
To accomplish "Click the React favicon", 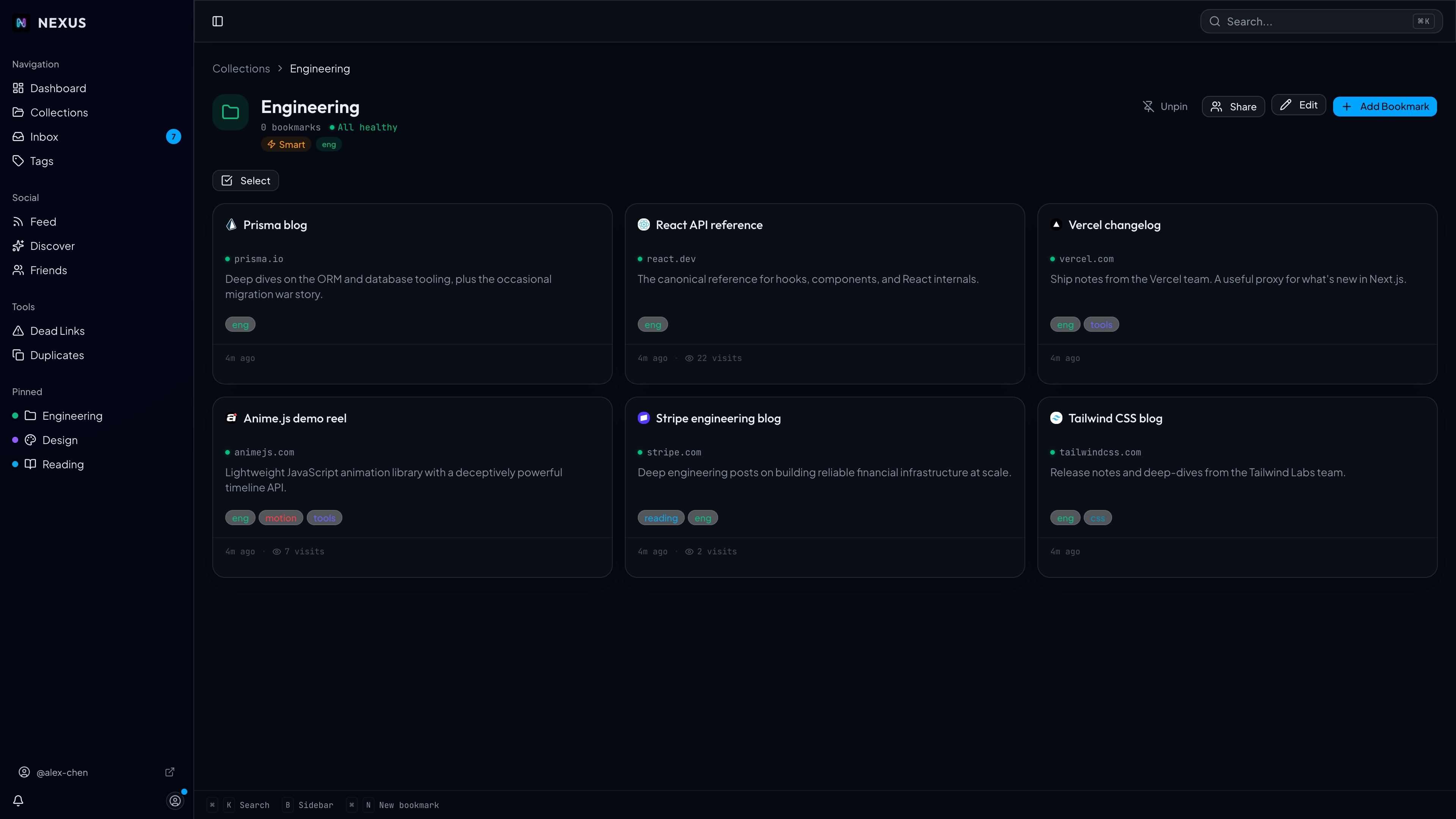I will tap(644, 224).
